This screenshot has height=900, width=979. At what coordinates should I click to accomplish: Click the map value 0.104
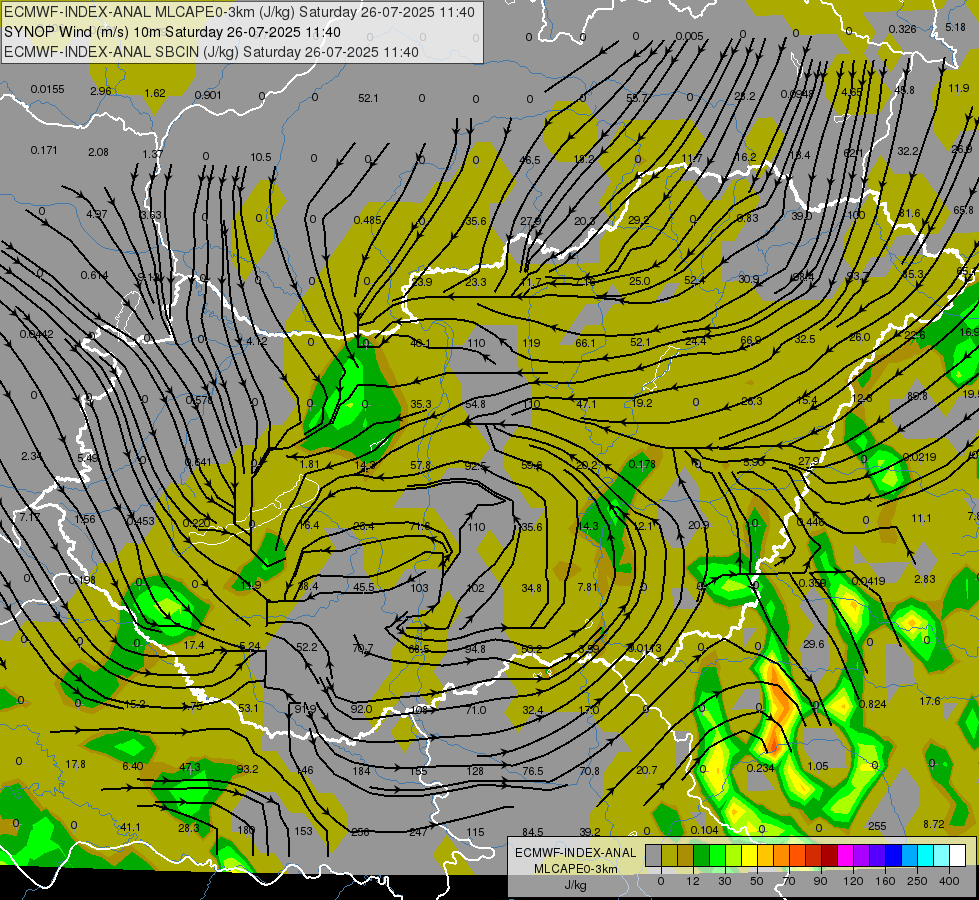[704, 829]
